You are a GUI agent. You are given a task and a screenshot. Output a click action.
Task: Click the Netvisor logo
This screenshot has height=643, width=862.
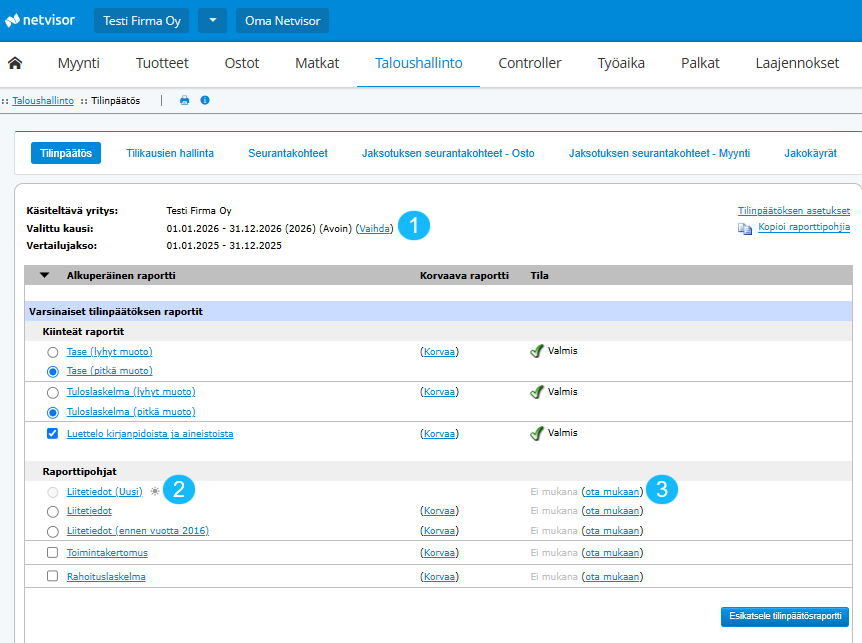[x=40, y=20]
